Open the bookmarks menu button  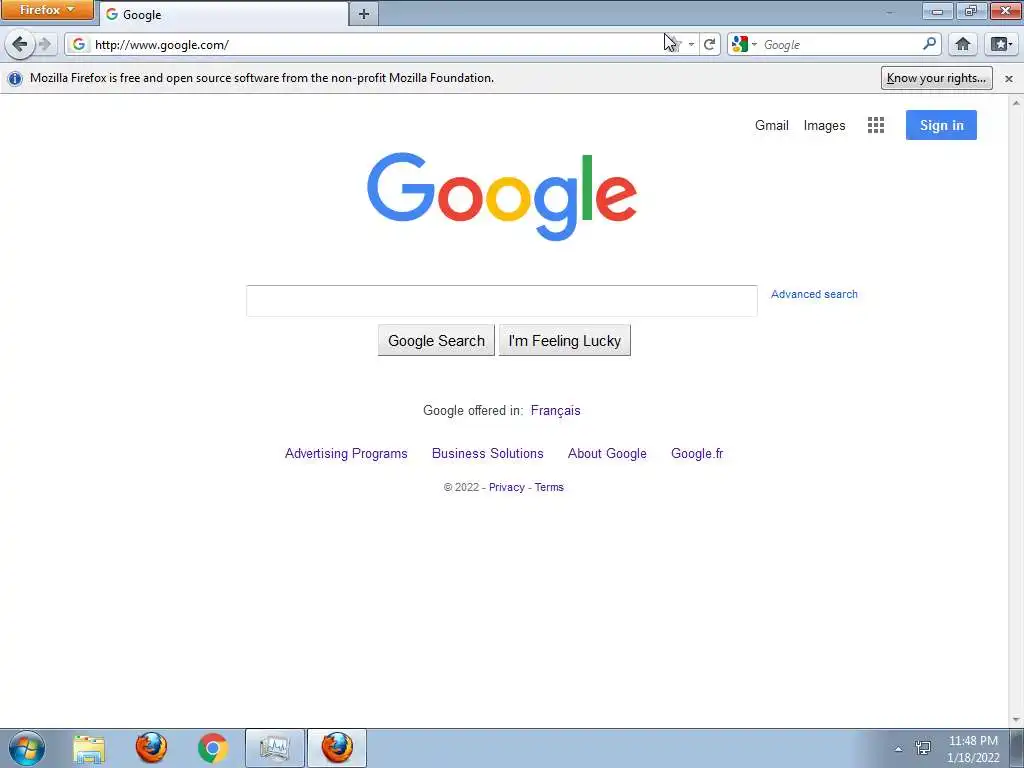pyautogui.click(x=1001, y=44)
